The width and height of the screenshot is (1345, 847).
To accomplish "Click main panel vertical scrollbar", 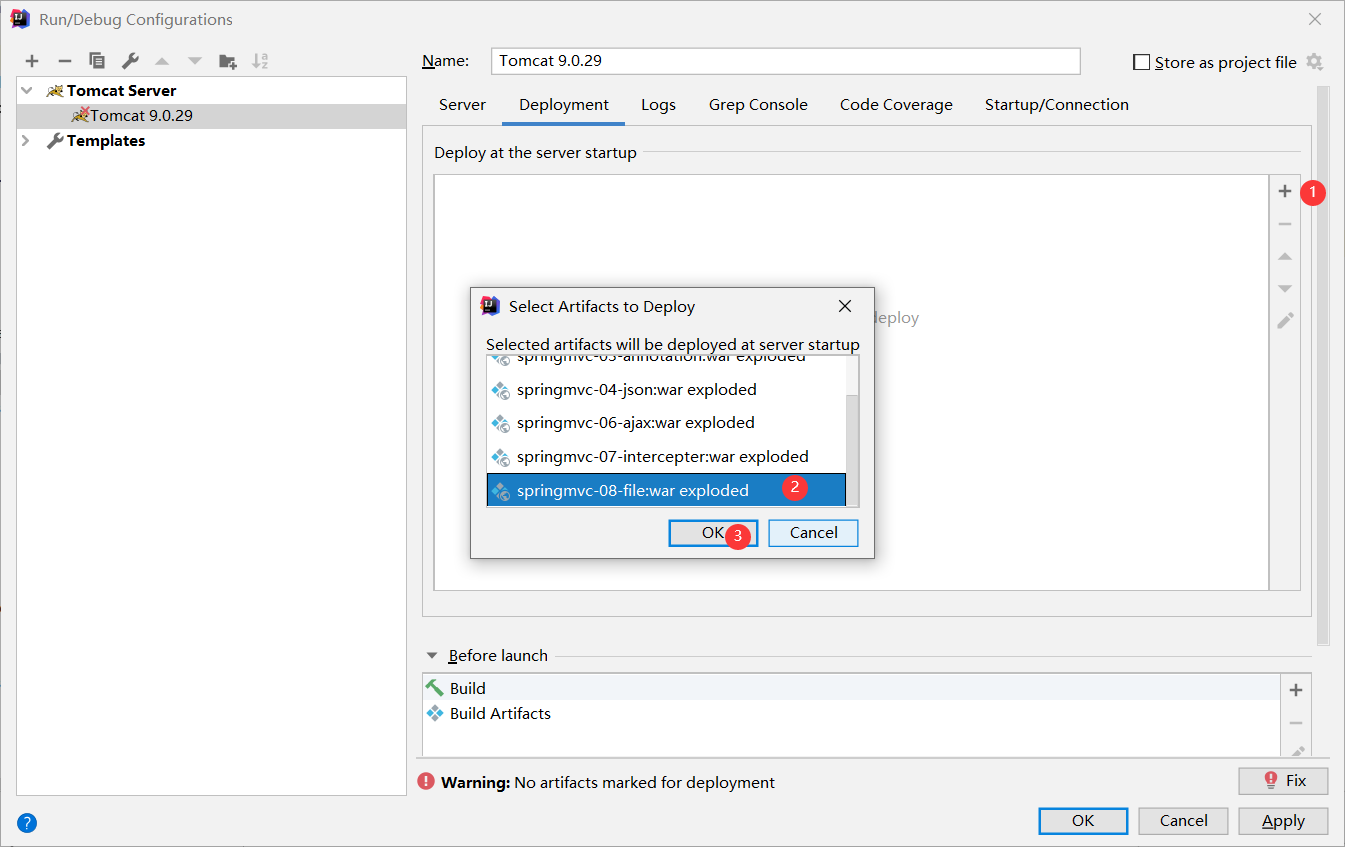I will pyautogui.click(x=1323, y=364).
